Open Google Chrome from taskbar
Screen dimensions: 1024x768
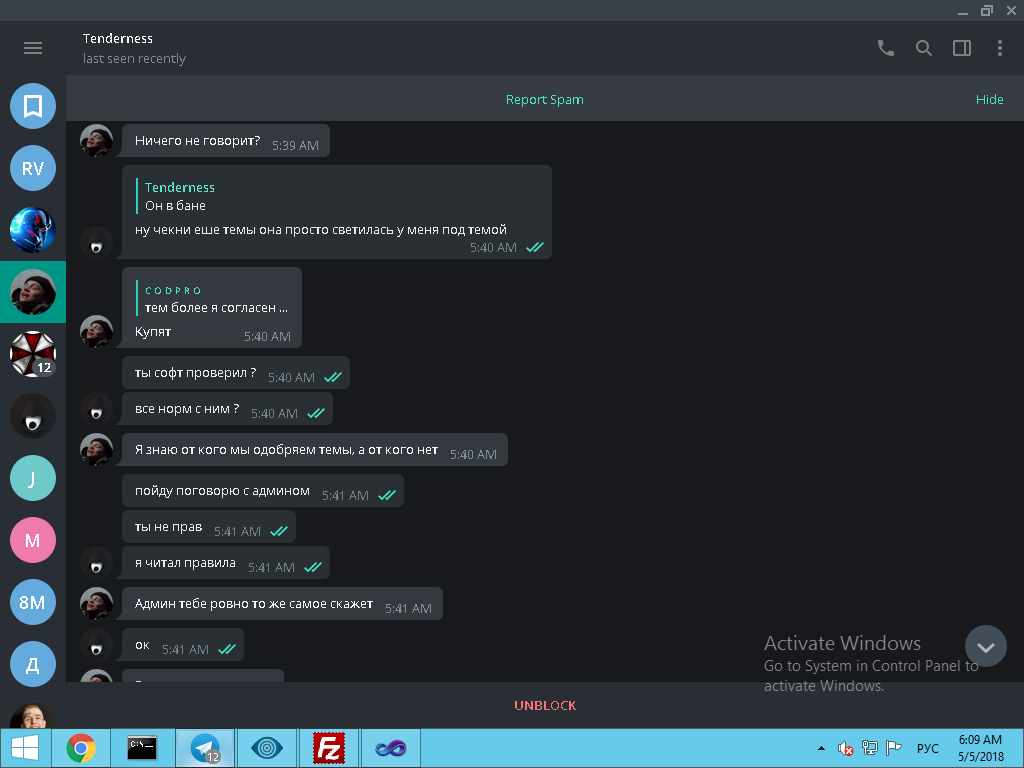[x=81, y=748]
